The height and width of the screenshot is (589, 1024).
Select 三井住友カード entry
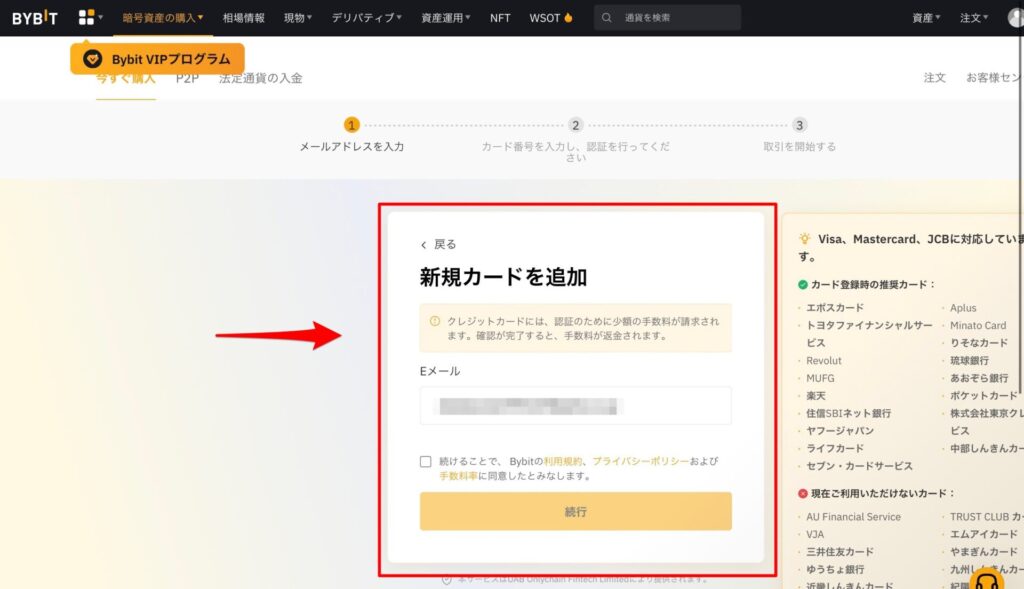(840, 552)
